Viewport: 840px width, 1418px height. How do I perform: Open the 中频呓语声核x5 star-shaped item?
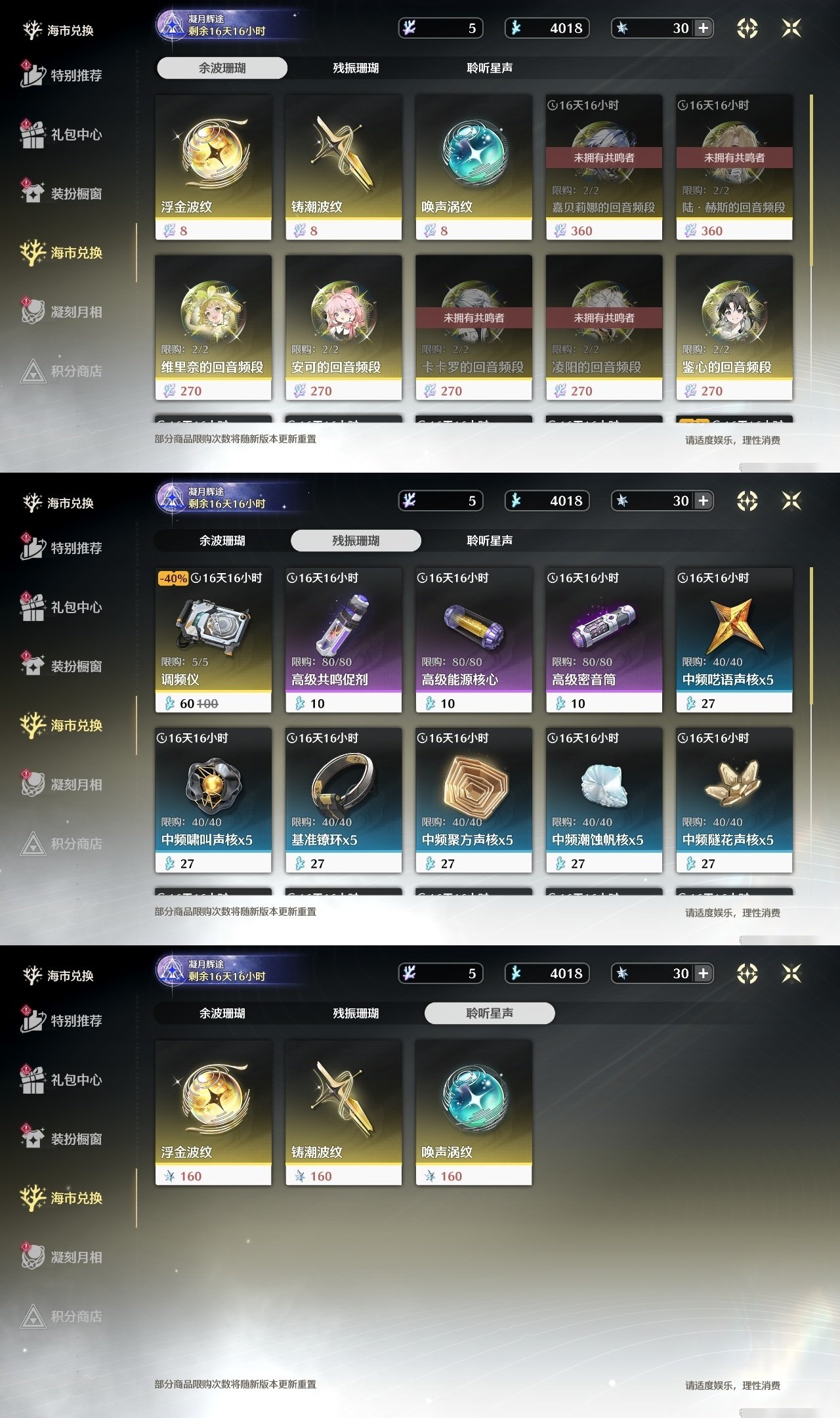(x=734, y=640)
